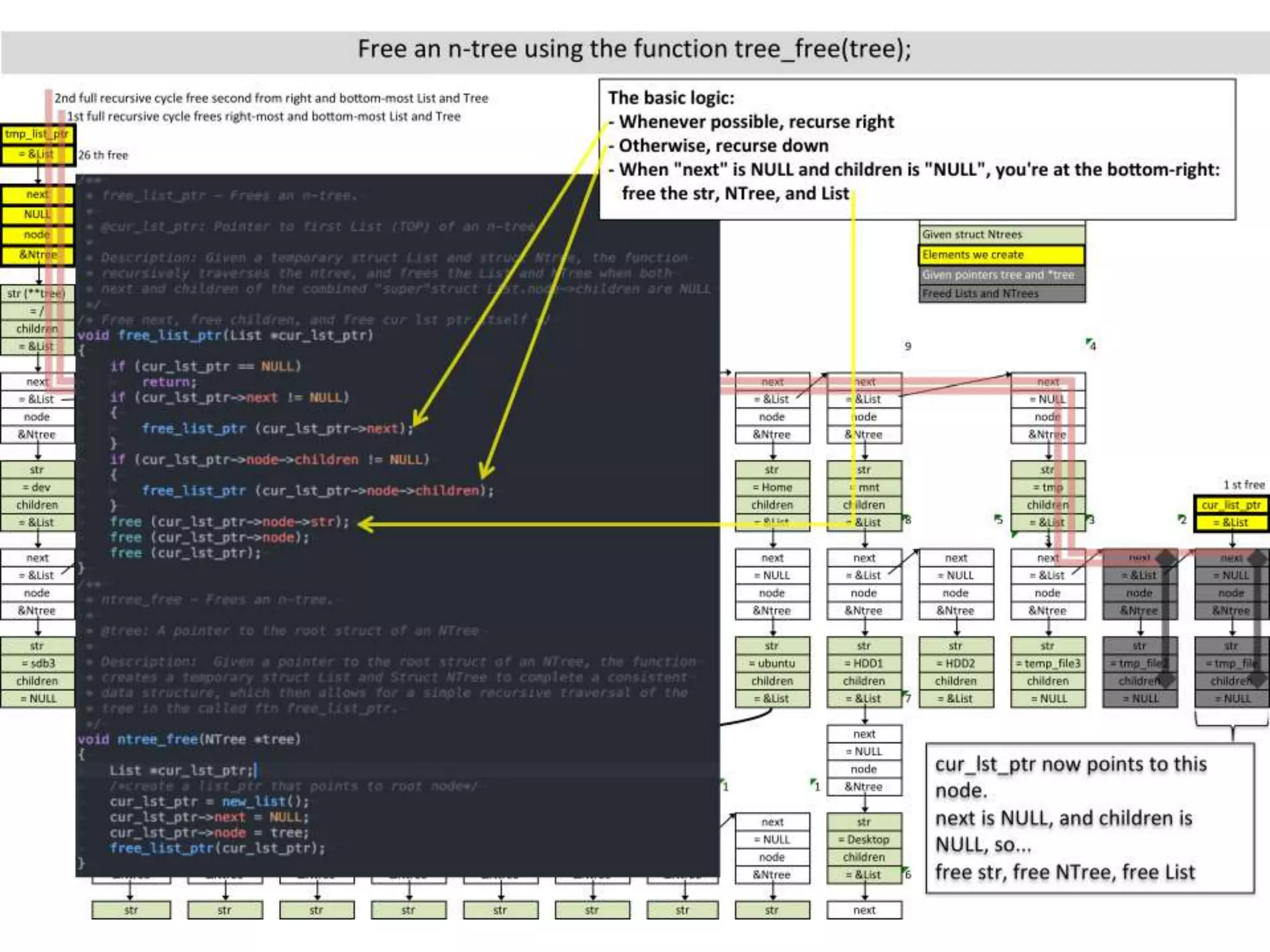Viewport: 1270px width, 952px height.
Task: Click the 'return;' code line
Action: point(169,382)
